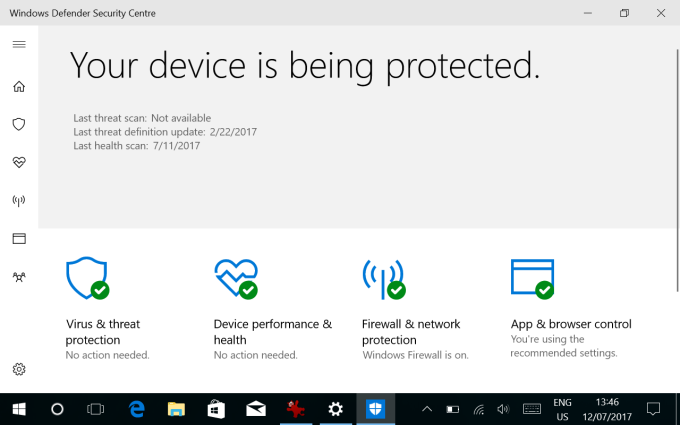Open the Action Center notifications icon
This screenshot has width=680, height=425.
coord(654,409)
